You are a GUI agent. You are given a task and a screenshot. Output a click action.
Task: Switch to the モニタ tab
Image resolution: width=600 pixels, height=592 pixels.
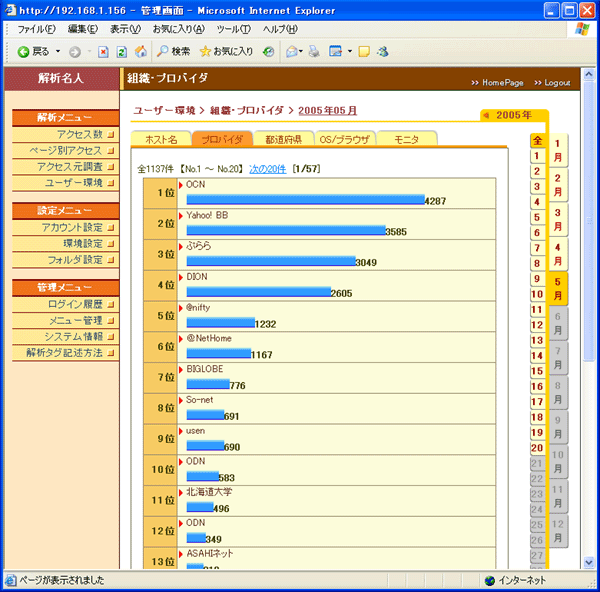coord(406,139)
